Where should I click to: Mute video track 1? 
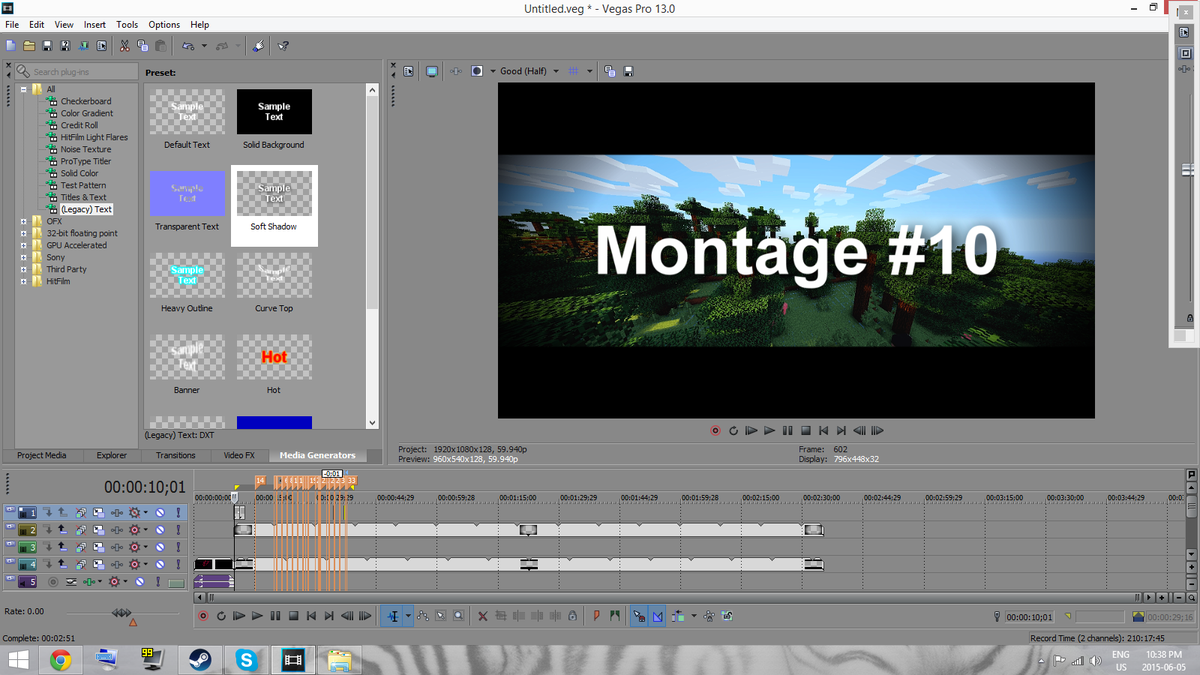tap(160, 513)
